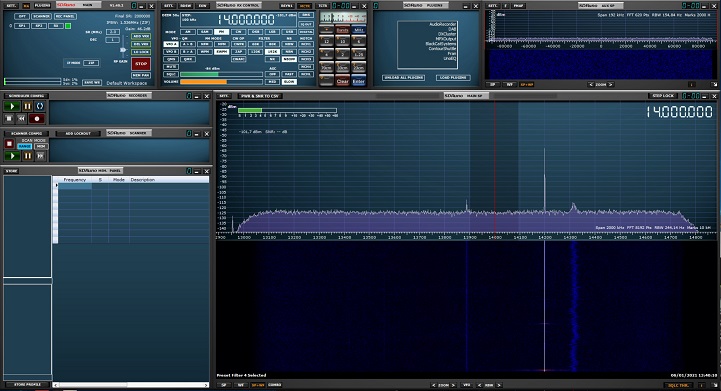Screen dimensions: 721x391
Task: Toggle STEP LOCK in Main SP
Action: [x=663, y=96]
